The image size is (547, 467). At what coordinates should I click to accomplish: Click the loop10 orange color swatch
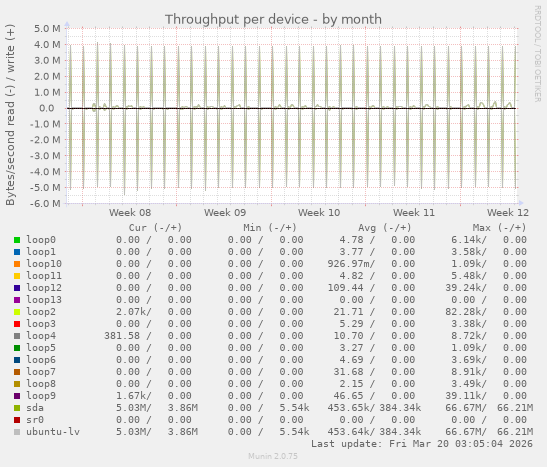point(17,264)
